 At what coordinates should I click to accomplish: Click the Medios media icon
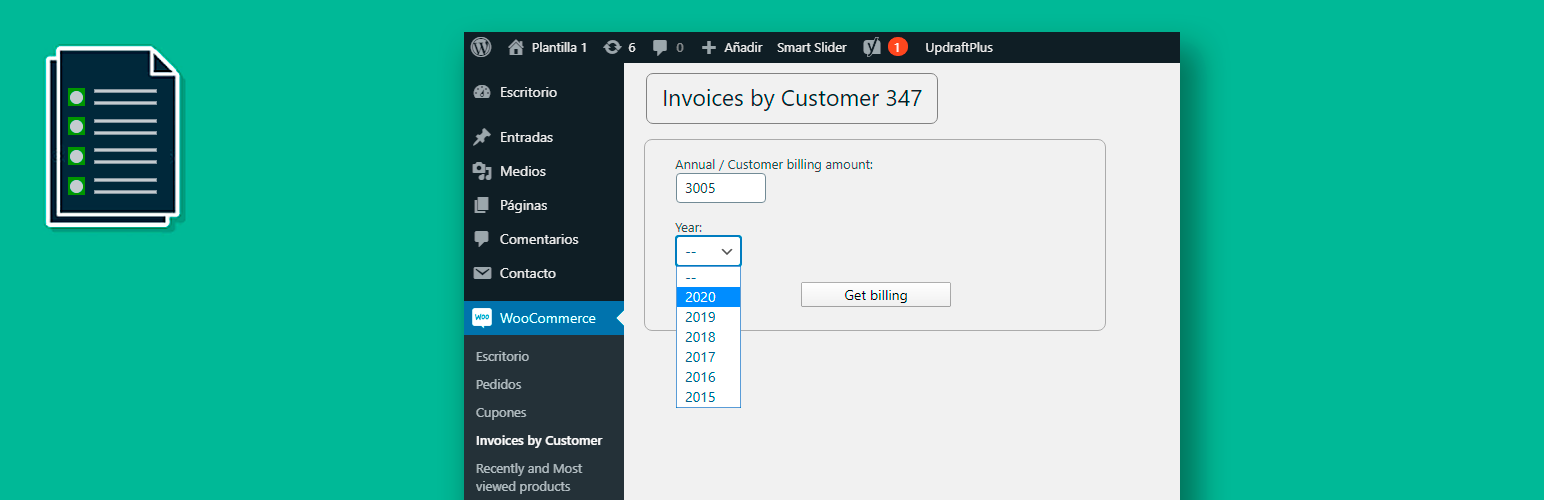pos(482,171)
